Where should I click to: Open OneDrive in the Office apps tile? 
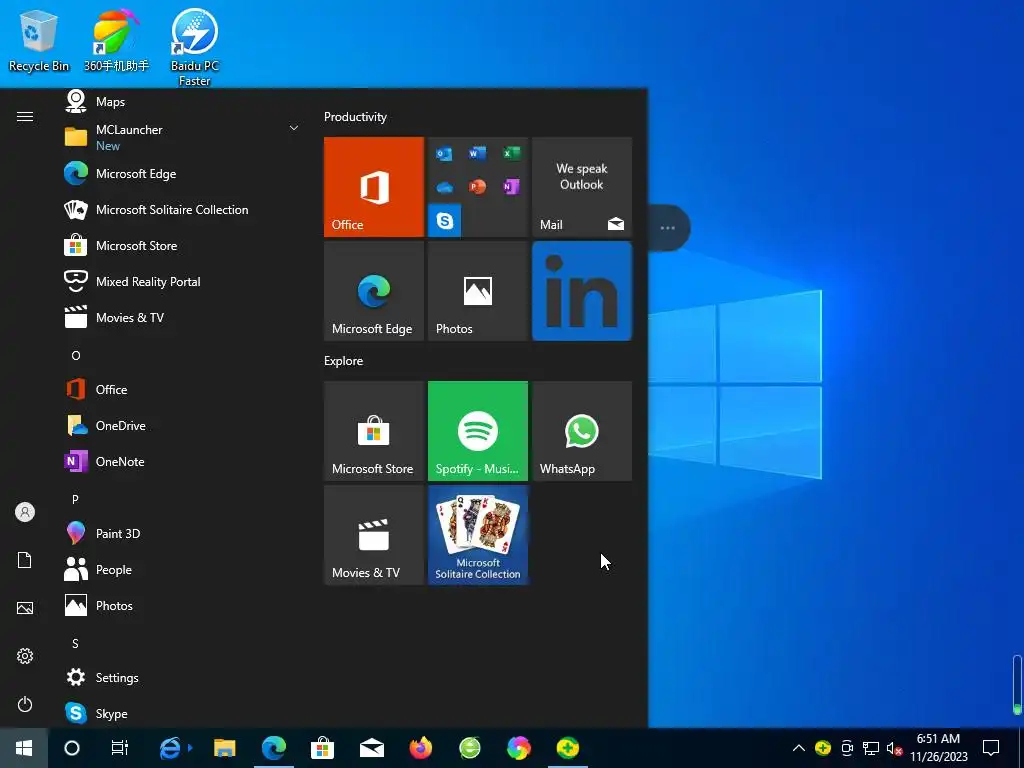pos(444,187)
